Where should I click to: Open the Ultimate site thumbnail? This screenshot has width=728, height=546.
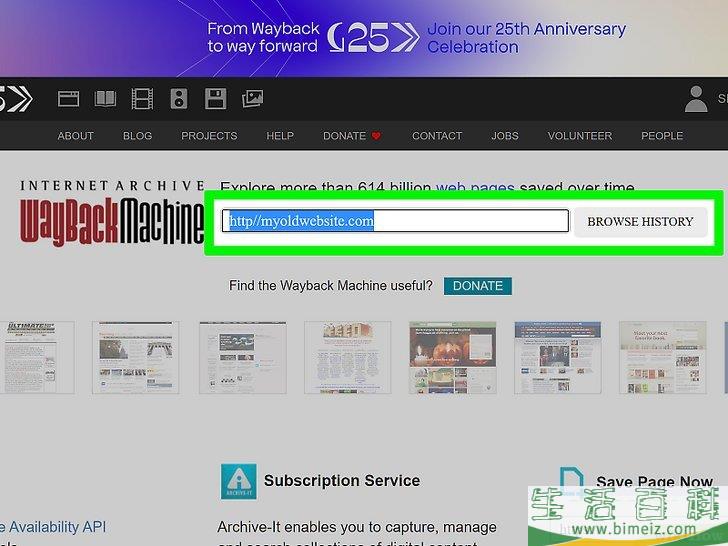click(x=37, y=358)
